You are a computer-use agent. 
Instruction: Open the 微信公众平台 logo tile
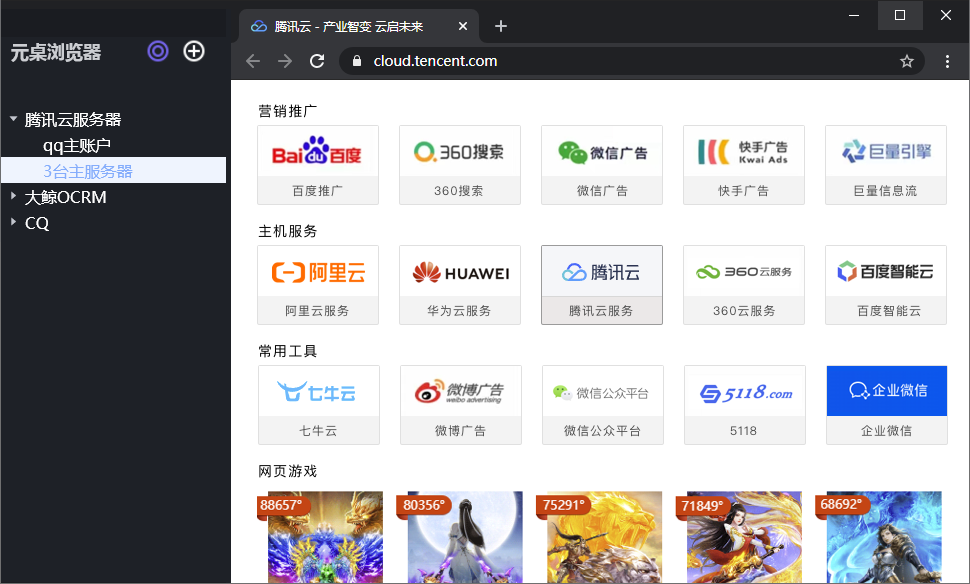pos(603,391)
